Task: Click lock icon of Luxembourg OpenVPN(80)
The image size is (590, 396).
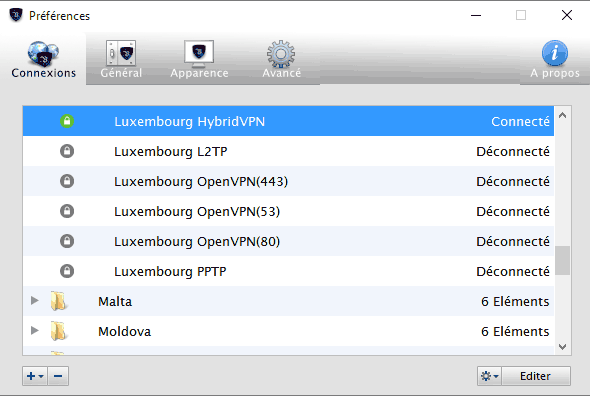Action: (x=67, y=241)
